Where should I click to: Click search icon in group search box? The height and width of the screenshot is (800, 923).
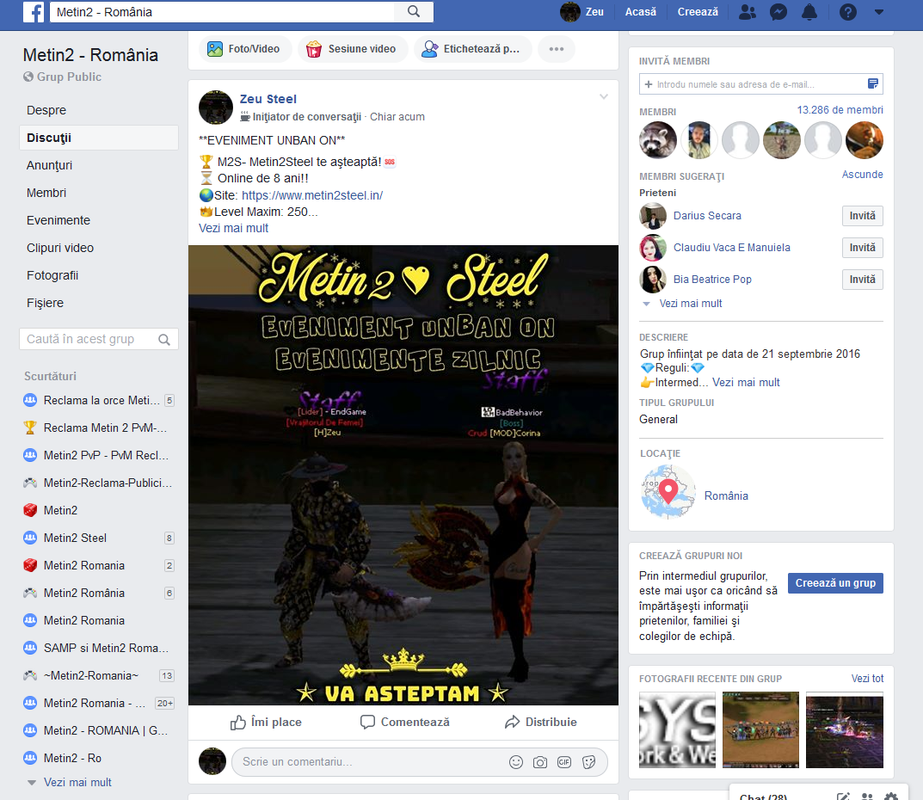coord(164,340)
